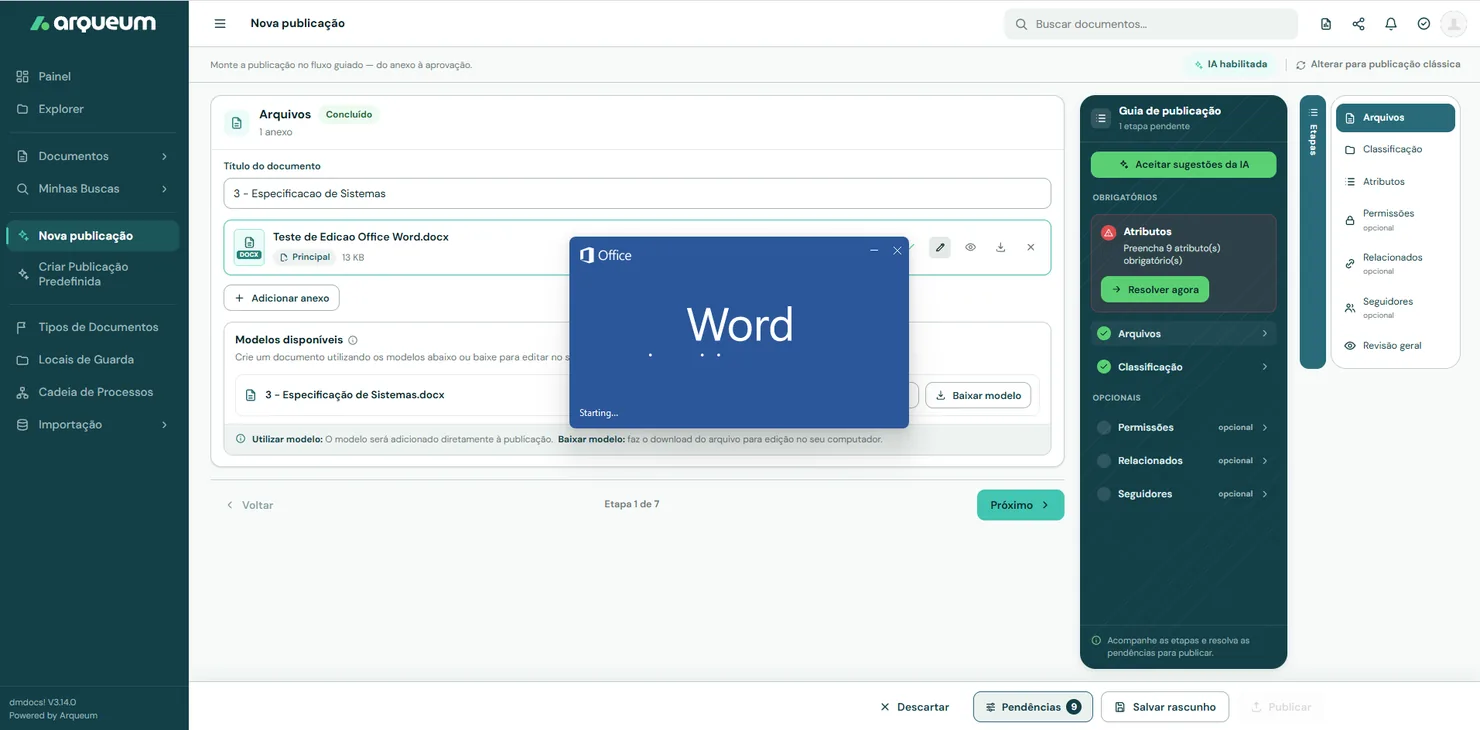Expand Arquivos row in publication guide

point(1183,334)
